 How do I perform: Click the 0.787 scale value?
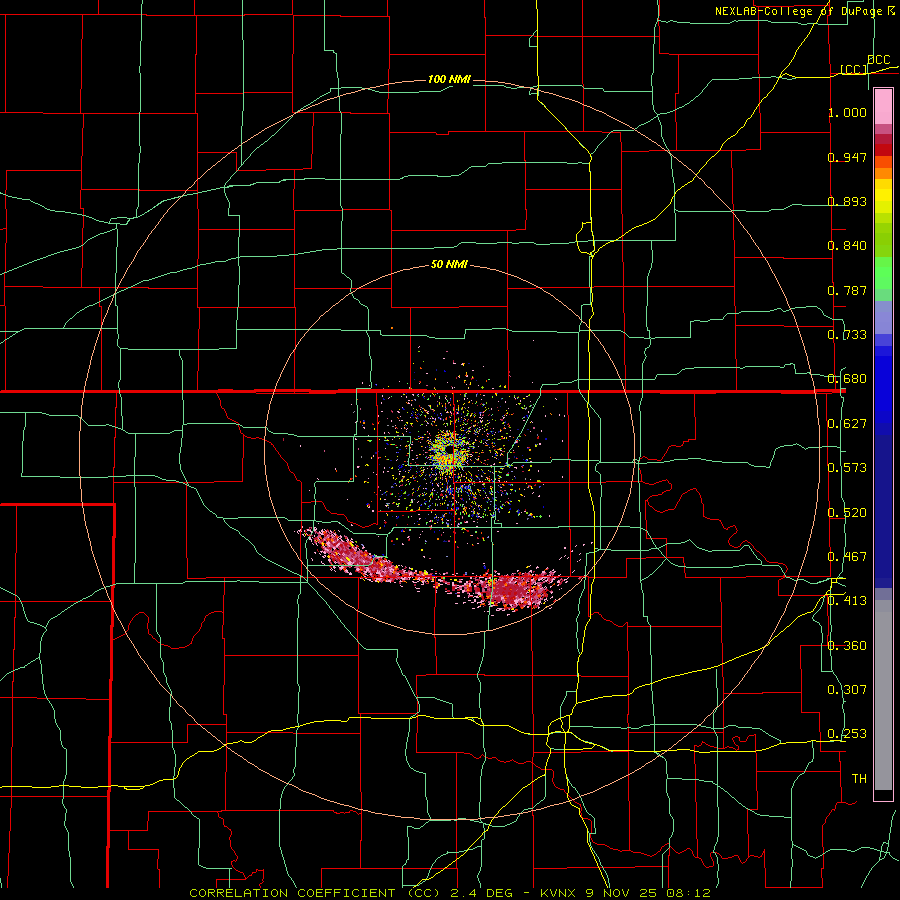pos(847,290)
